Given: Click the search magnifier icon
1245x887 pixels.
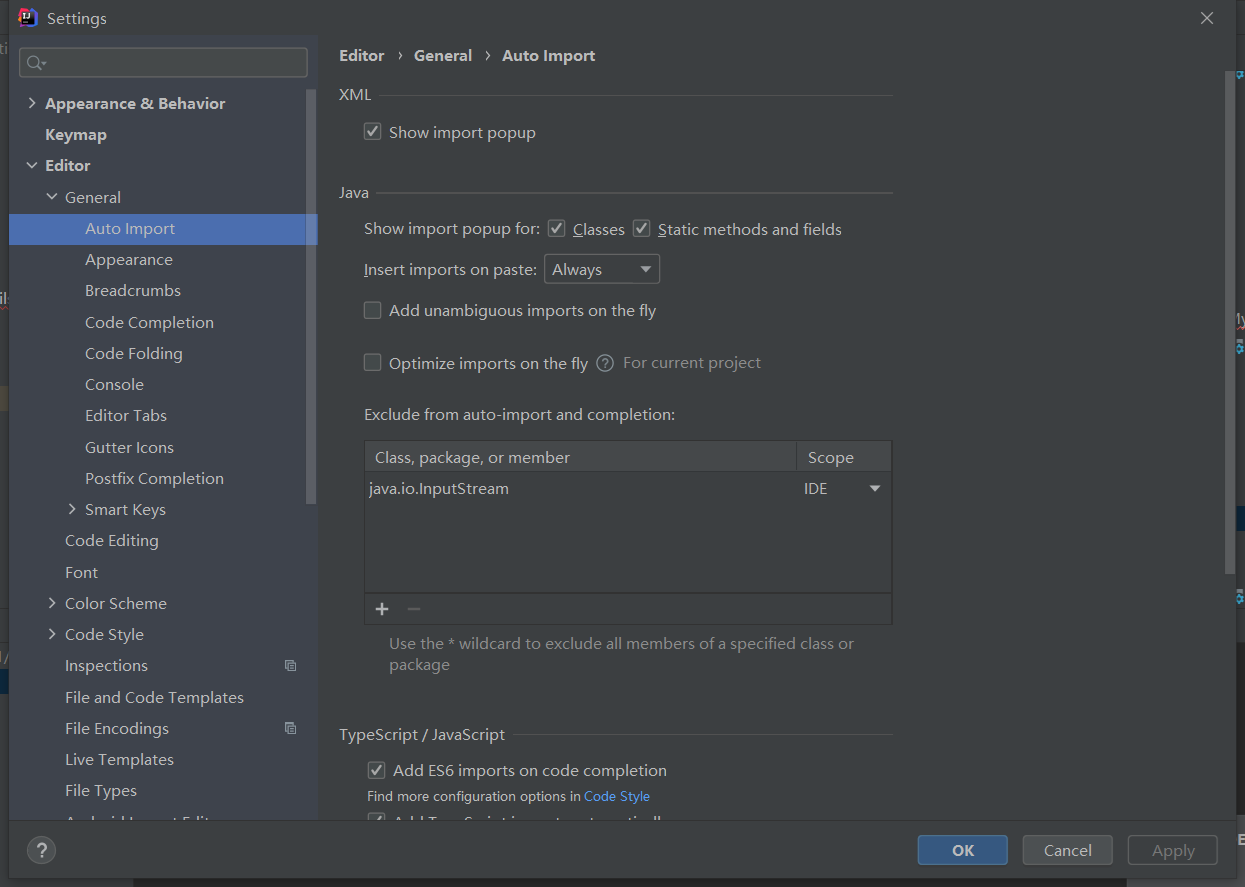Looking at the screenshot, I should [x=35, y=63].
